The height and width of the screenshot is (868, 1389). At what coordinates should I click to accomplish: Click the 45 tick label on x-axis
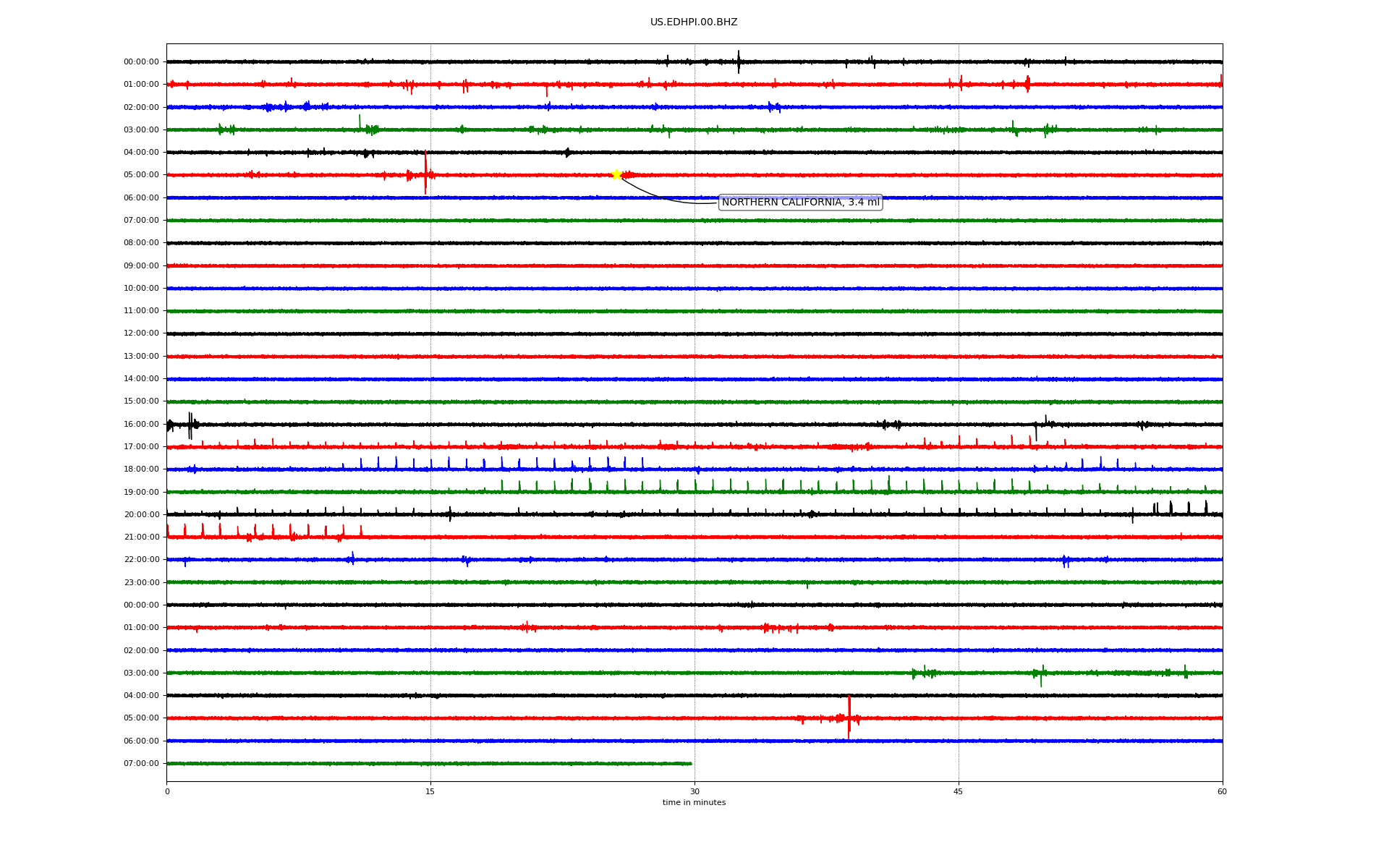point(959,791)
